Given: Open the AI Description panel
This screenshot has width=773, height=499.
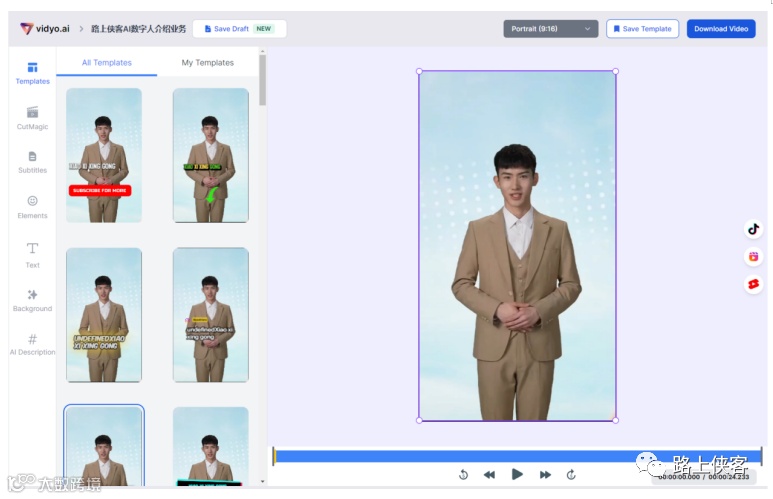Looking at the screenshot, I should tap(33, 345).
